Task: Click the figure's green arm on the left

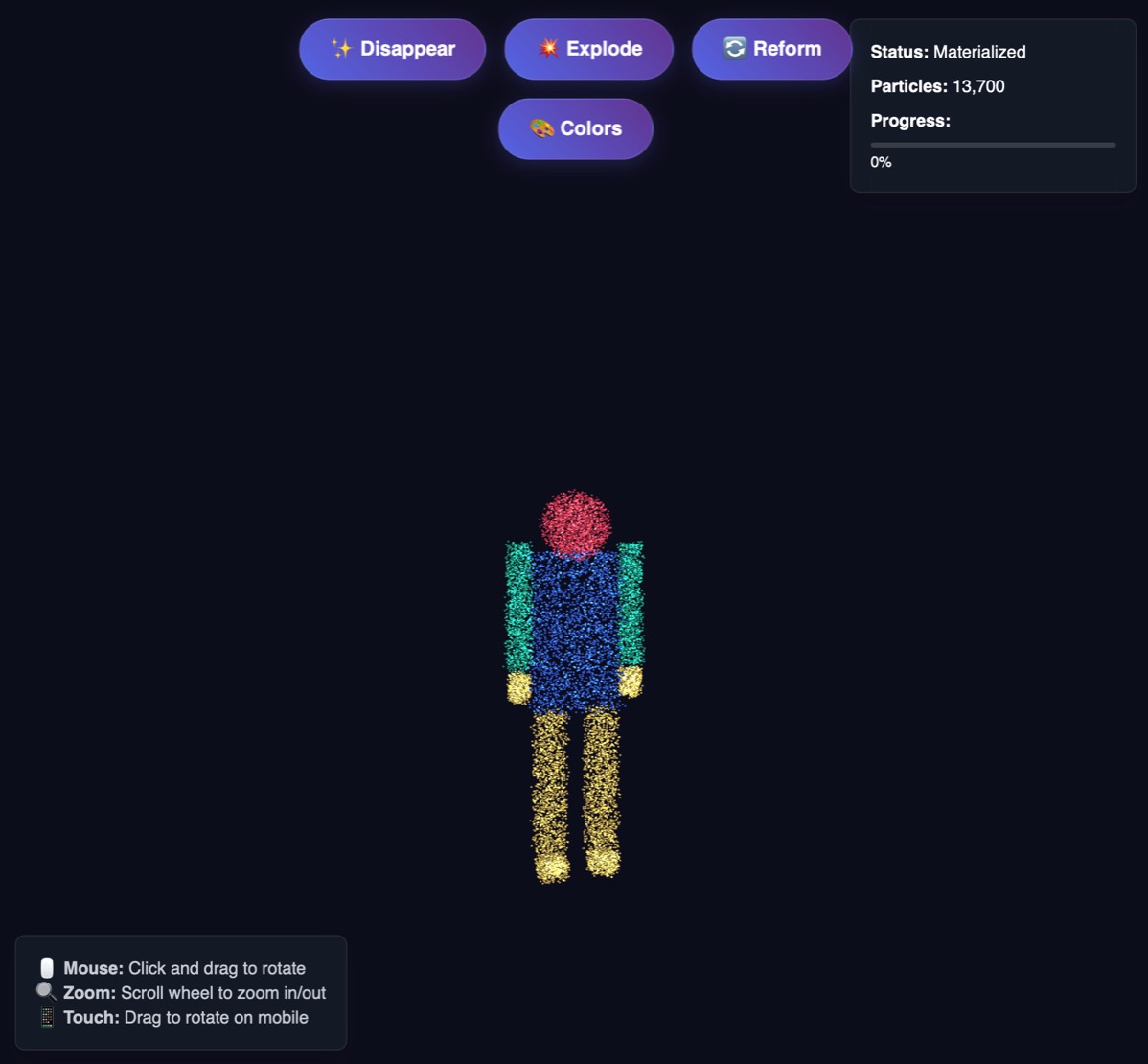Action: click(x=518, y=604)
